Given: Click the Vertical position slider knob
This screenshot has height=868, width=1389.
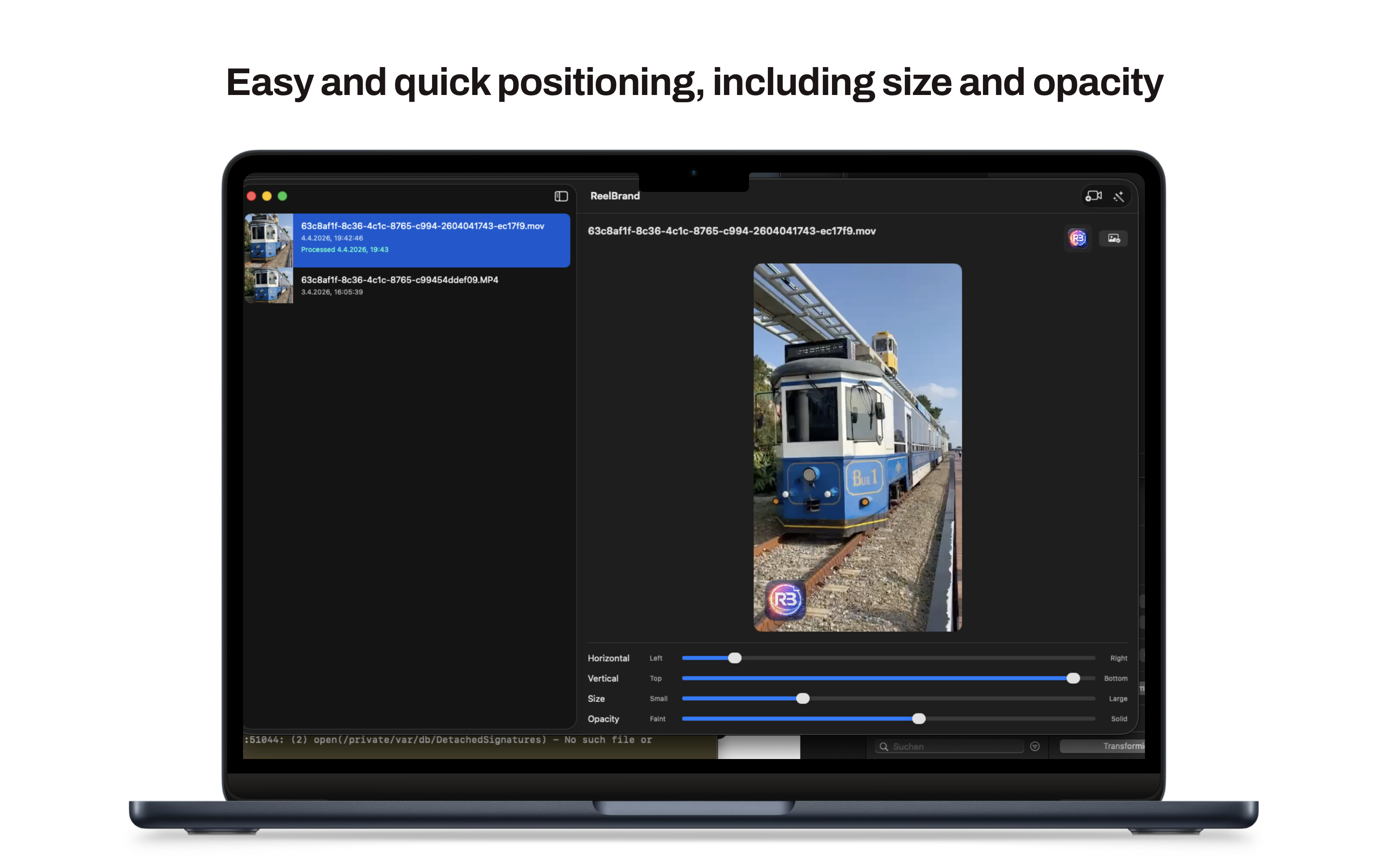Looking at the screenshot, I should coord(1073,678).
